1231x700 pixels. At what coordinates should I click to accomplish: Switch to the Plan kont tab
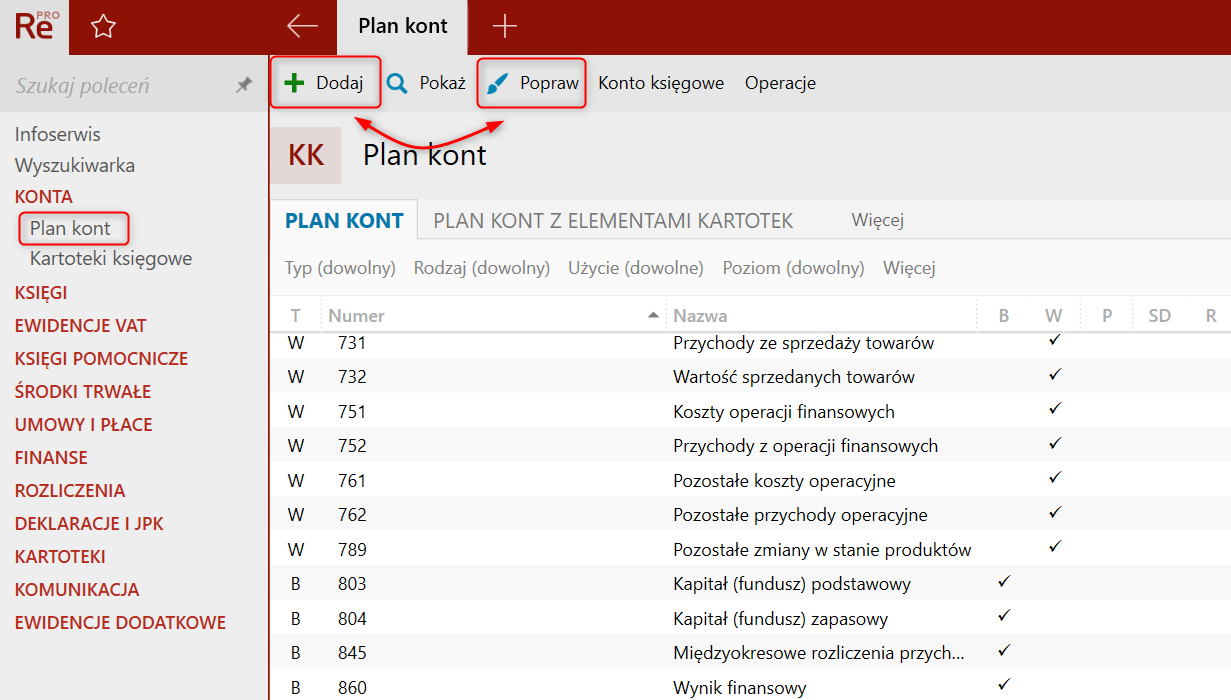pyautogui.click(x=403, y=27)
